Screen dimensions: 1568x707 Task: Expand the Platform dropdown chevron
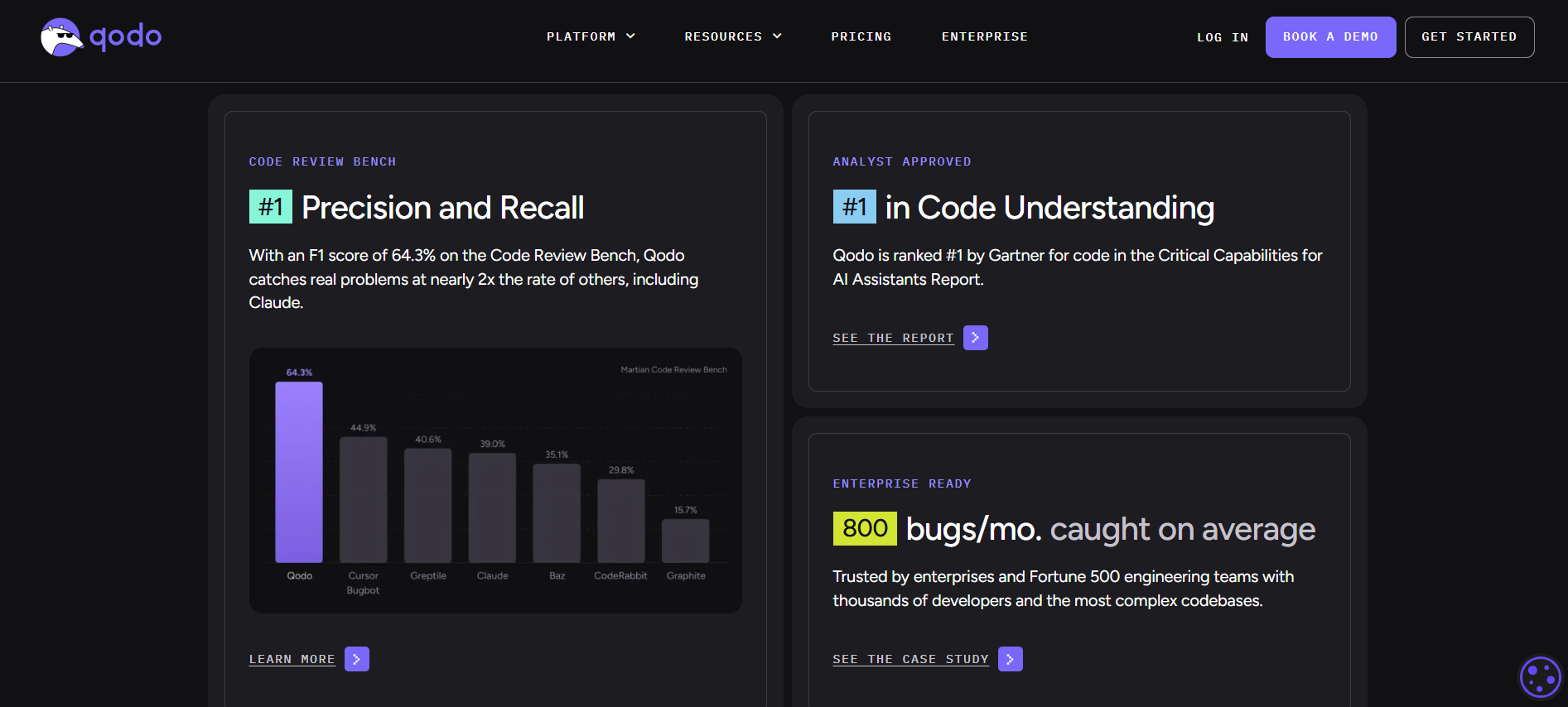(630, 36)
